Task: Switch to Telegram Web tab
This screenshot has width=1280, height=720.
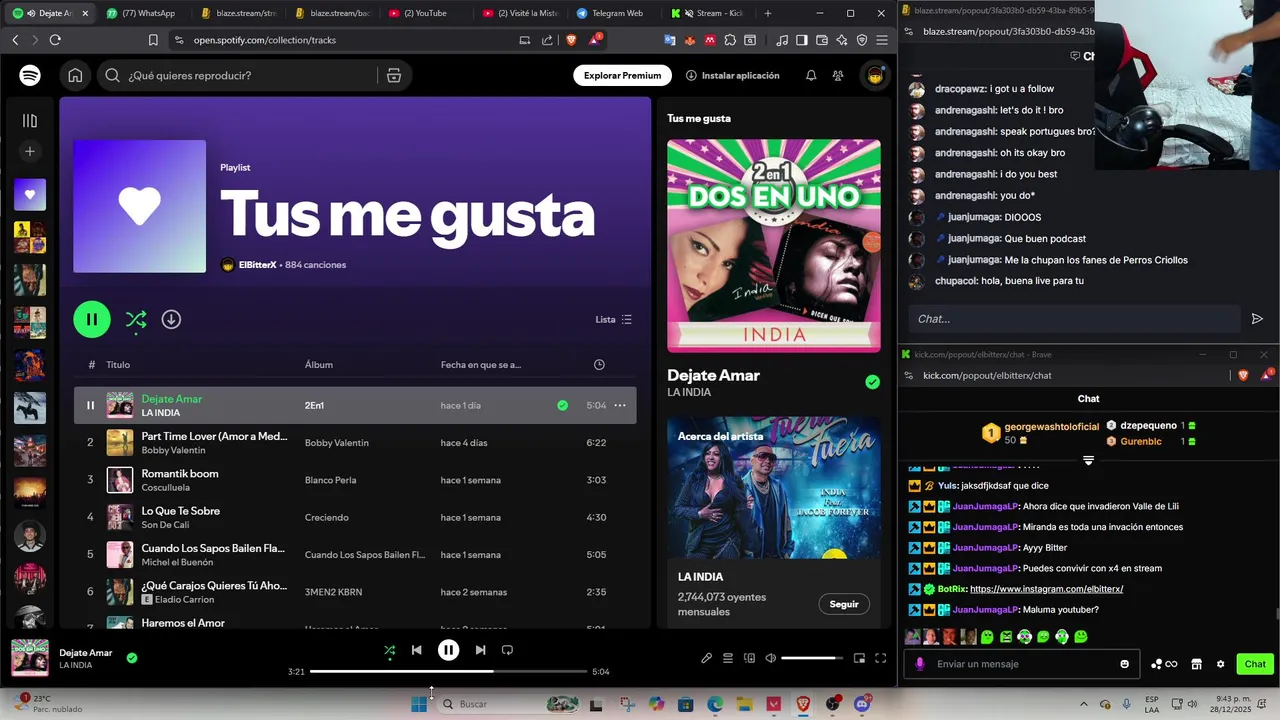Action: [615, 13]
